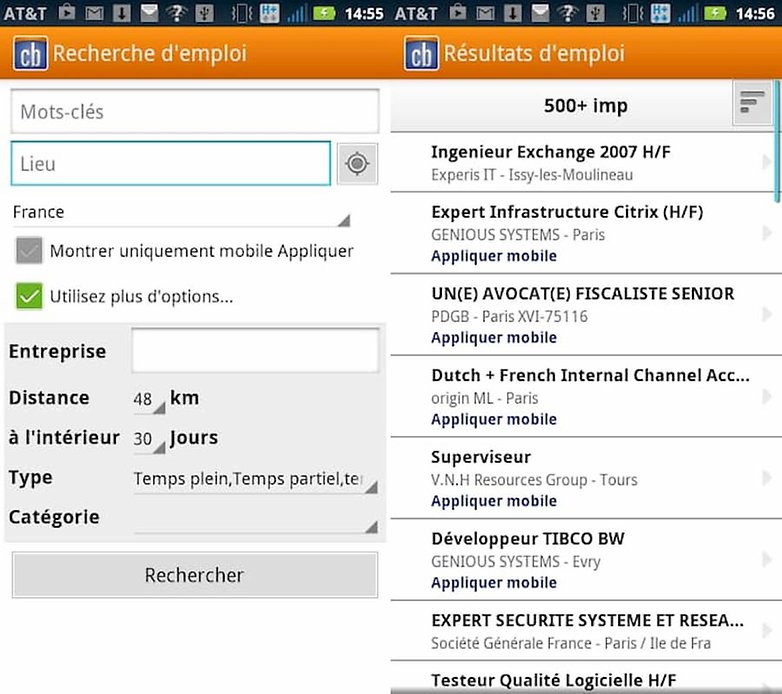
Task: Tap left status bar Gmail icon
Action: point(94,13)
